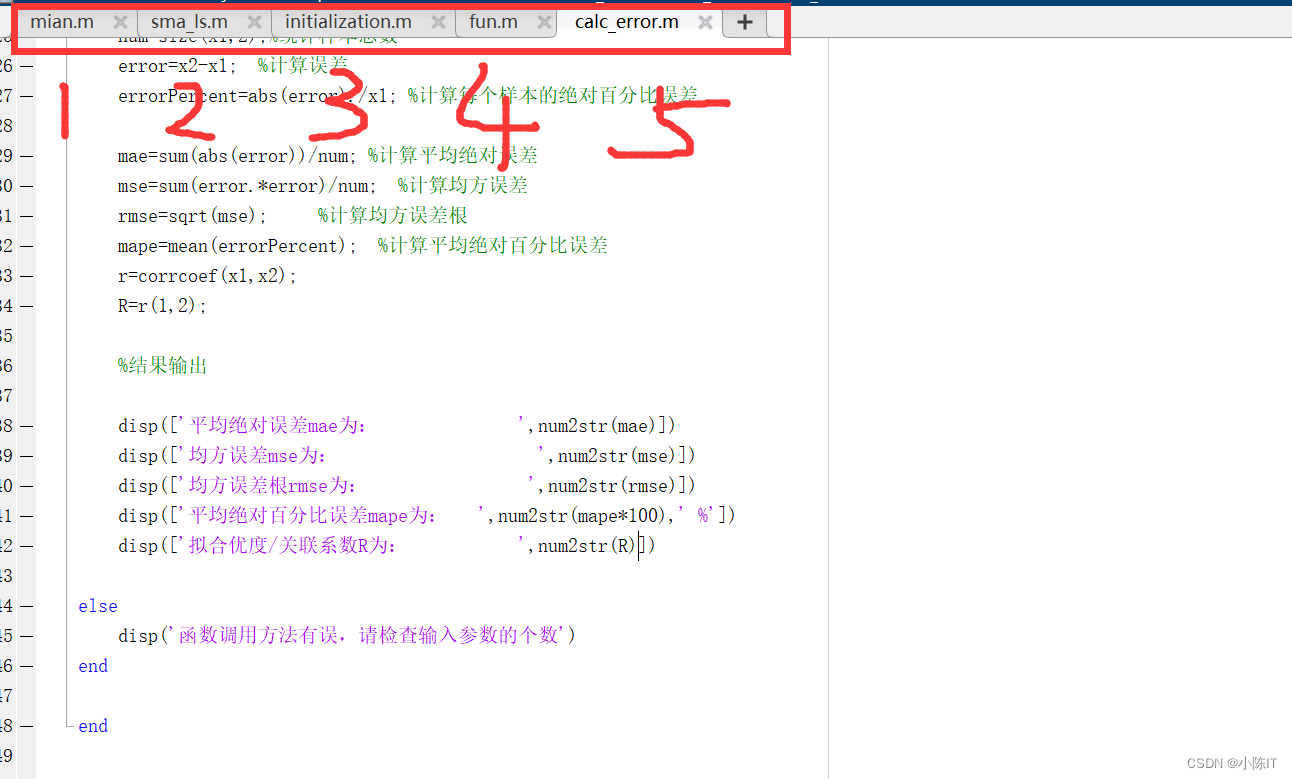Select the calc_error.m tab

[627, 22]
